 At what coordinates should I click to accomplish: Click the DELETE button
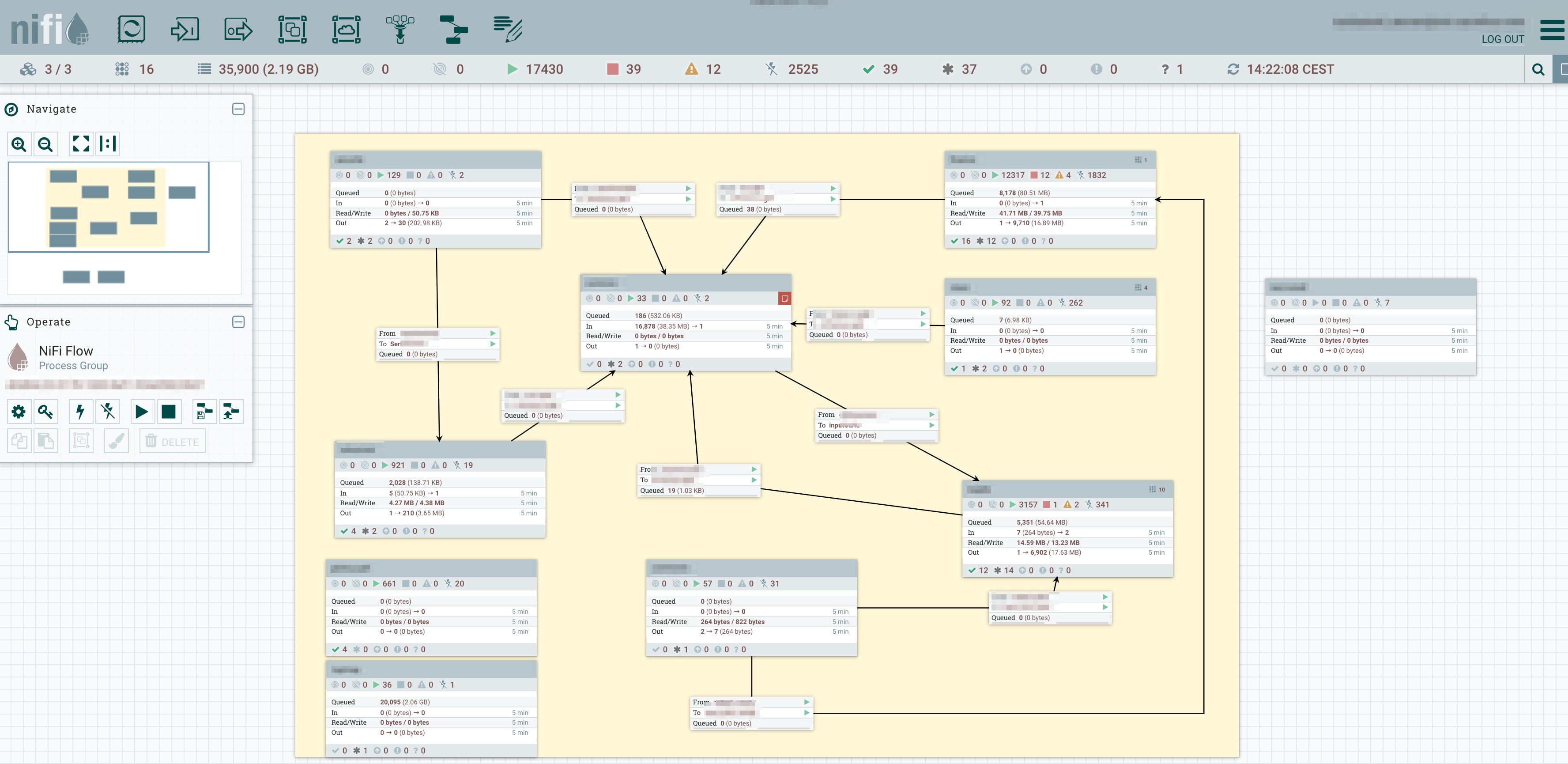pyautogui.click(x=172, y=441)
